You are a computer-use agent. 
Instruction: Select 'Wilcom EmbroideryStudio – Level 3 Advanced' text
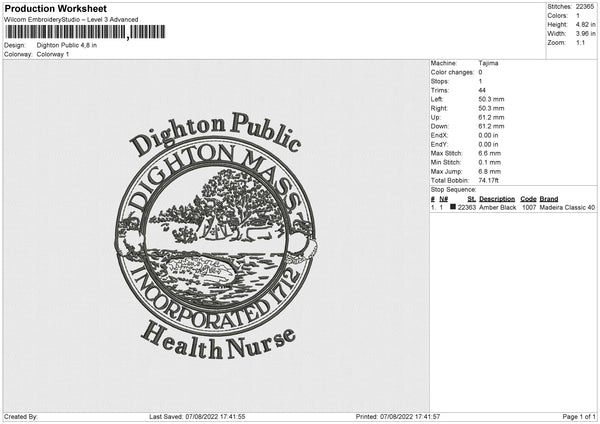pos(71,20)
